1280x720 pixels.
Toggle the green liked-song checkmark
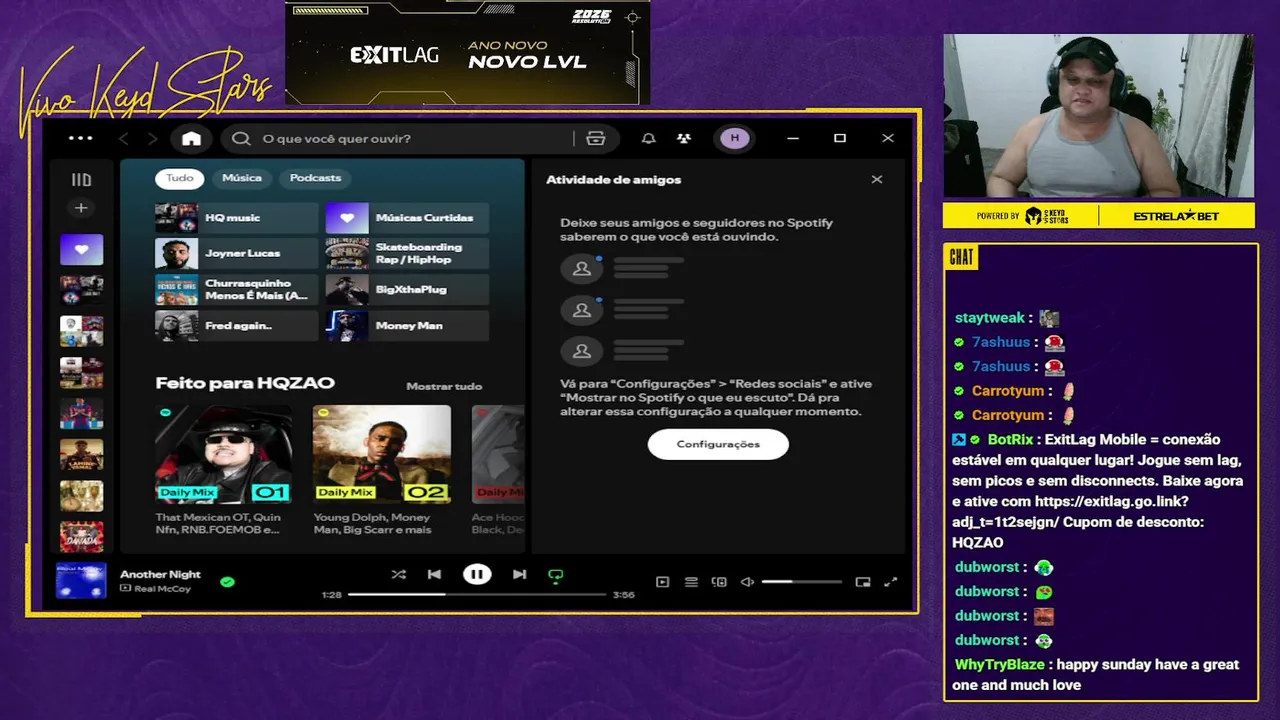click(227, 581)
